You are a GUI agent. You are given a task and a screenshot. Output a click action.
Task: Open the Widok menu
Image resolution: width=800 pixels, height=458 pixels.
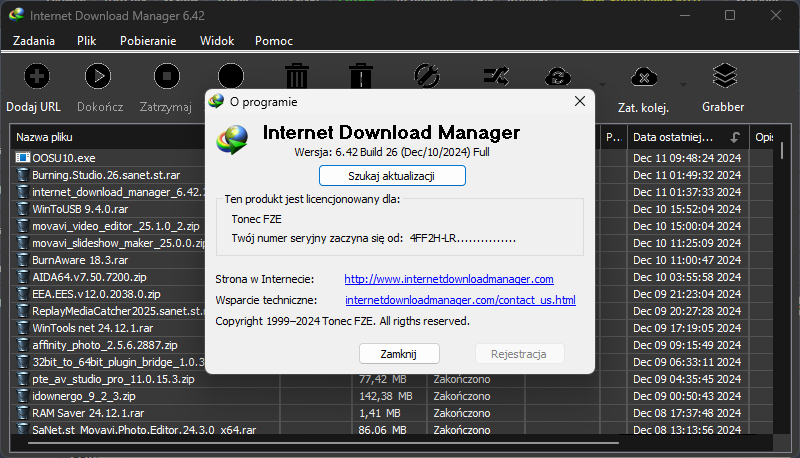coord(217,41)
